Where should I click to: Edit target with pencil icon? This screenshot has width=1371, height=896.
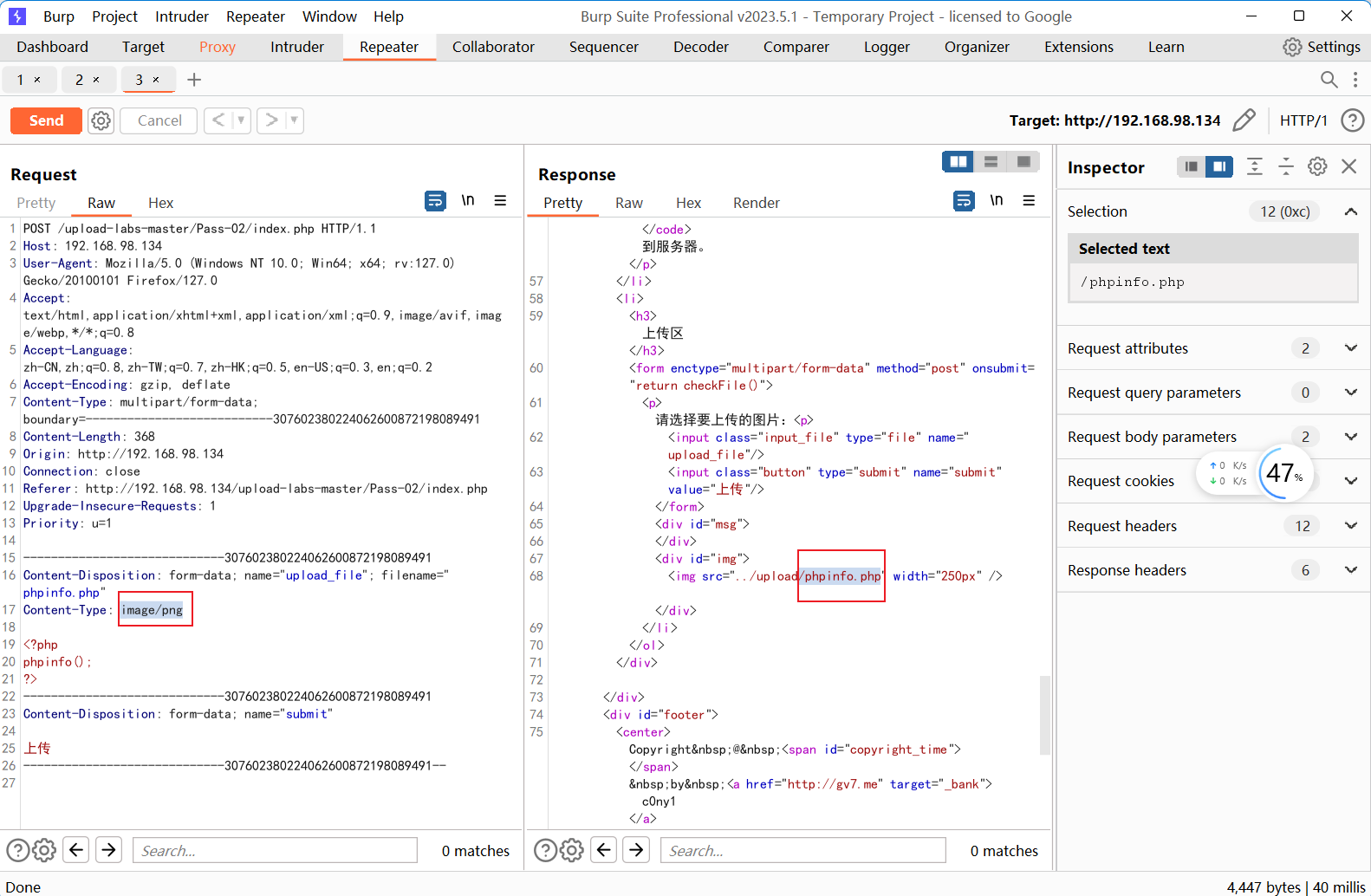[1244, 120]
